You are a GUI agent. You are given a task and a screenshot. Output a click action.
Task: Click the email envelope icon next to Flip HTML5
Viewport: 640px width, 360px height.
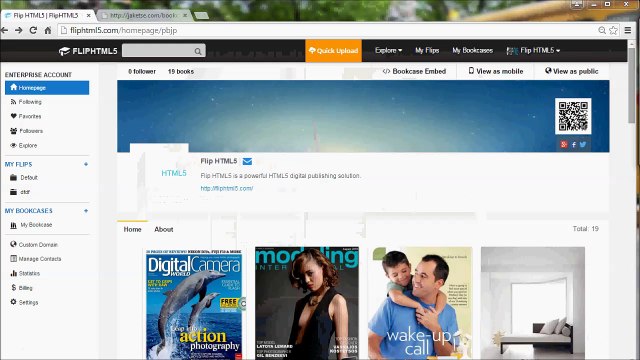247,161
